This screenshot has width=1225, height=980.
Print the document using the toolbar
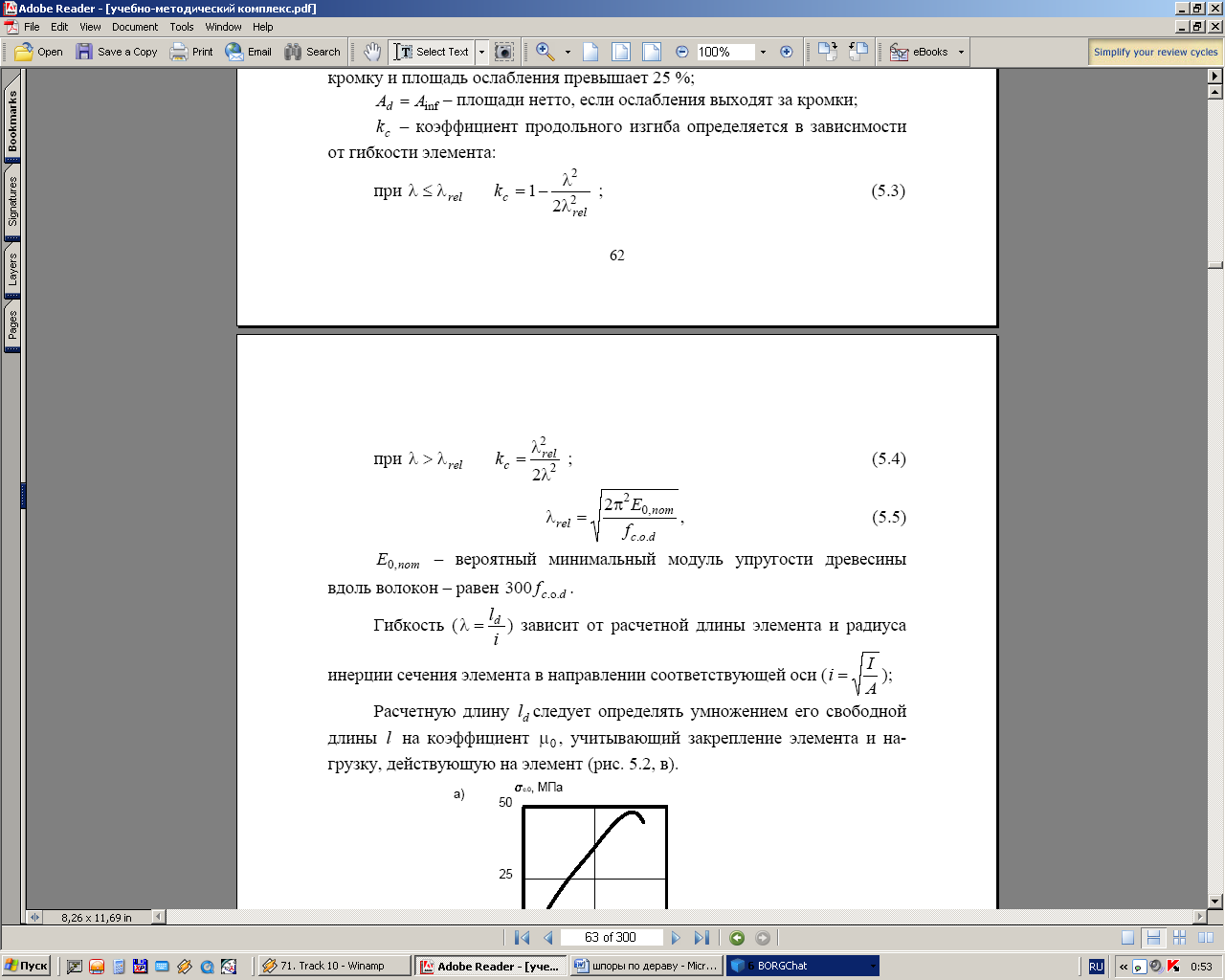coord(191,52)
